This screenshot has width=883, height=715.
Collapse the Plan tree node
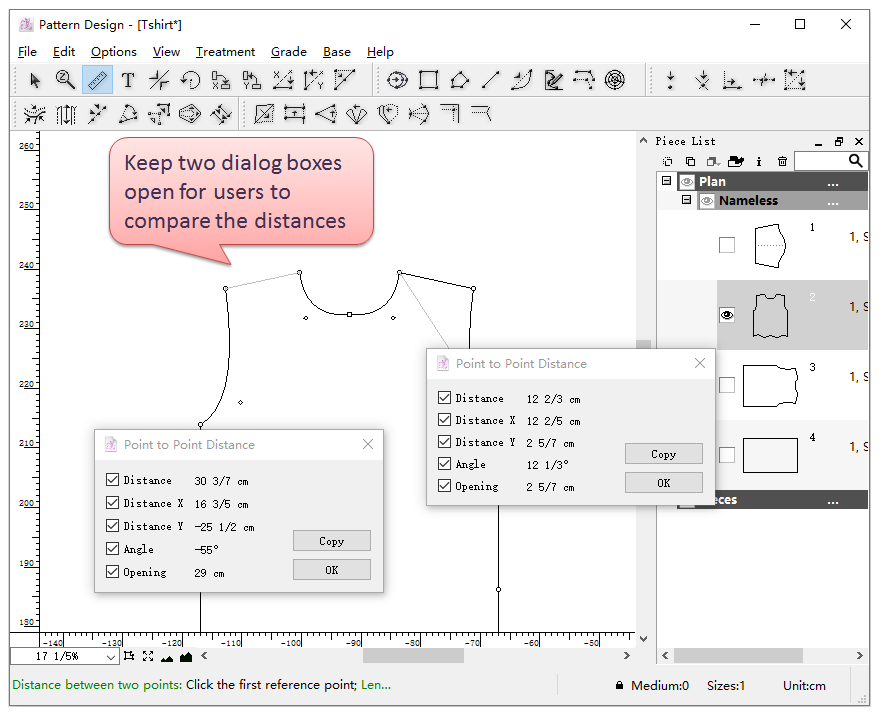(x=666, y=181)
